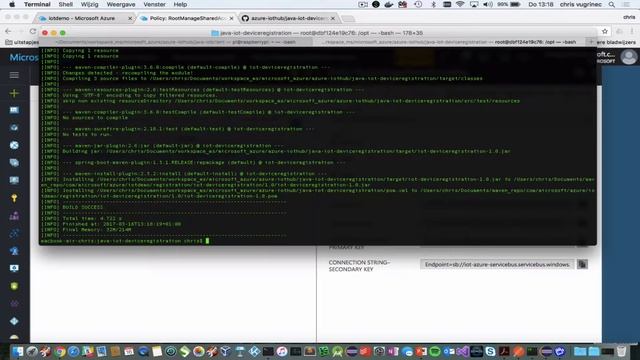The height and width of the screenshot is (360, 640).
Task: Copy the secondary key connection string
Action: 582,264
